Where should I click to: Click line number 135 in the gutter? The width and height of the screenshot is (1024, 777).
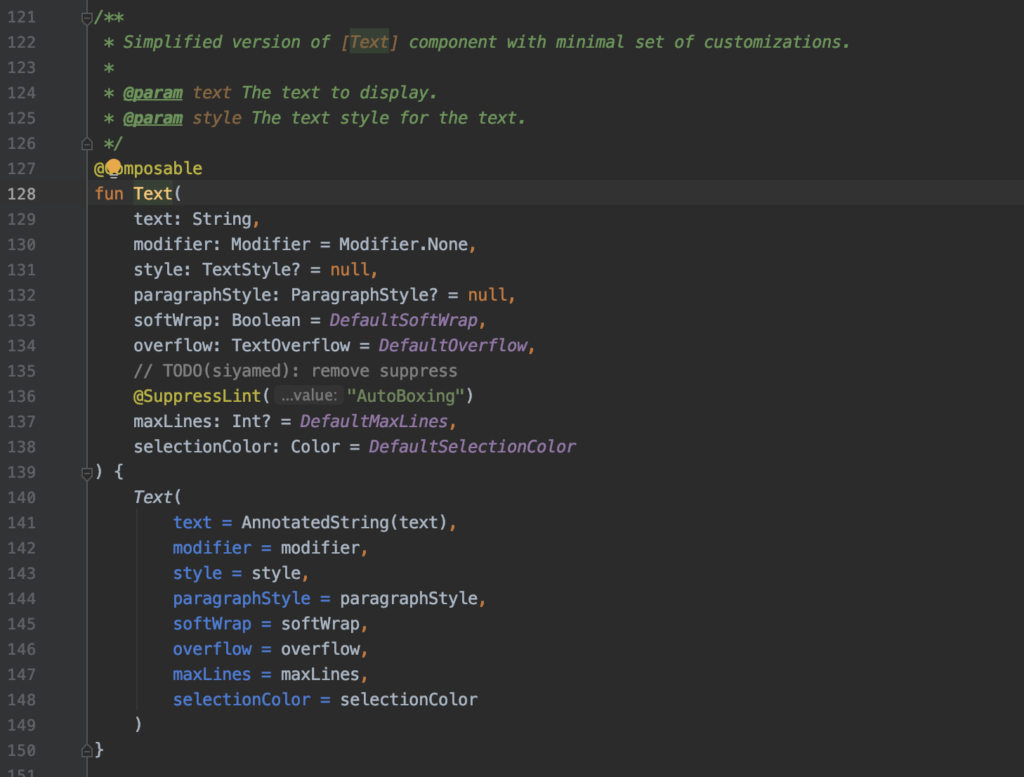(22, 371)
